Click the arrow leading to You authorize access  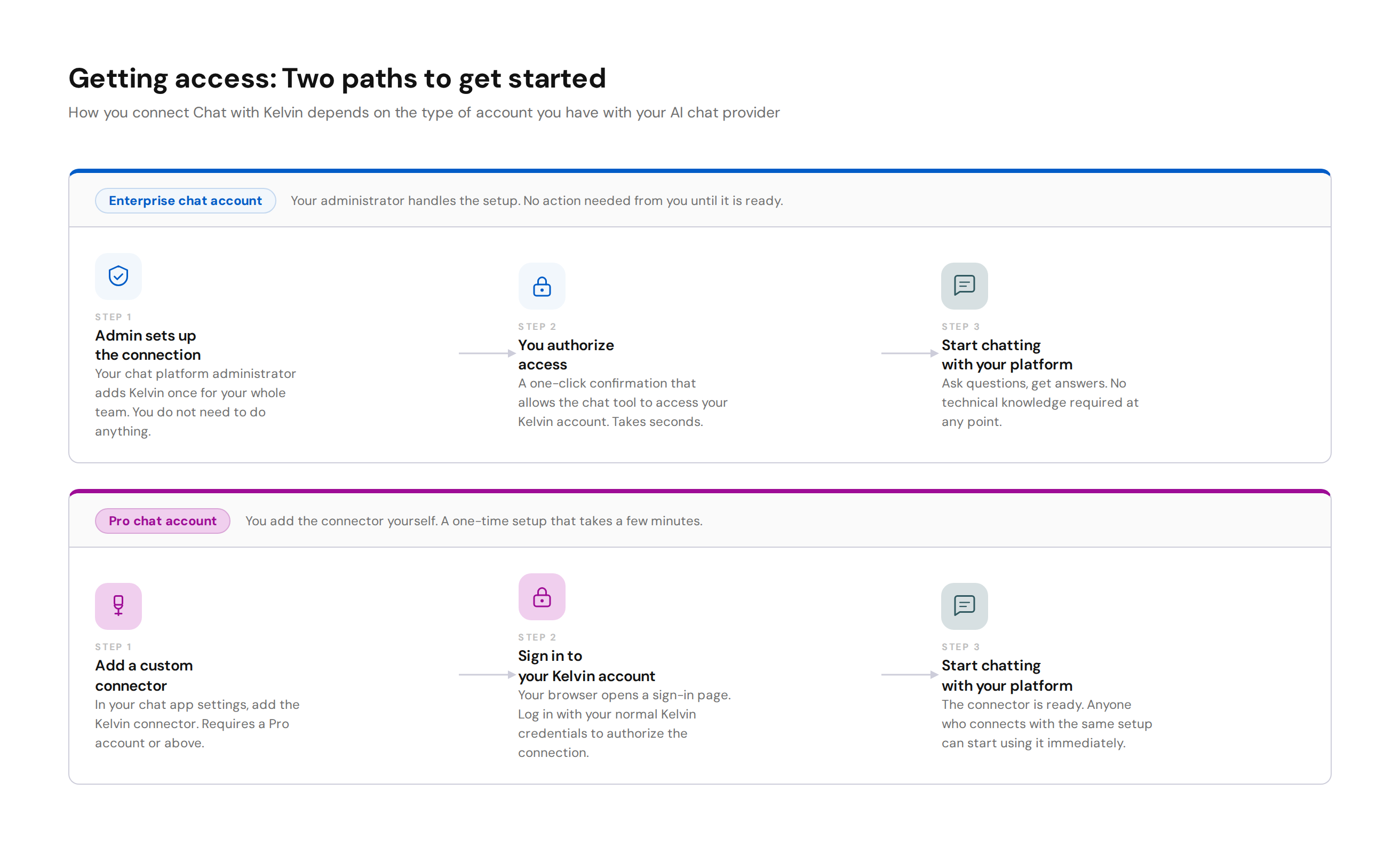487,353
